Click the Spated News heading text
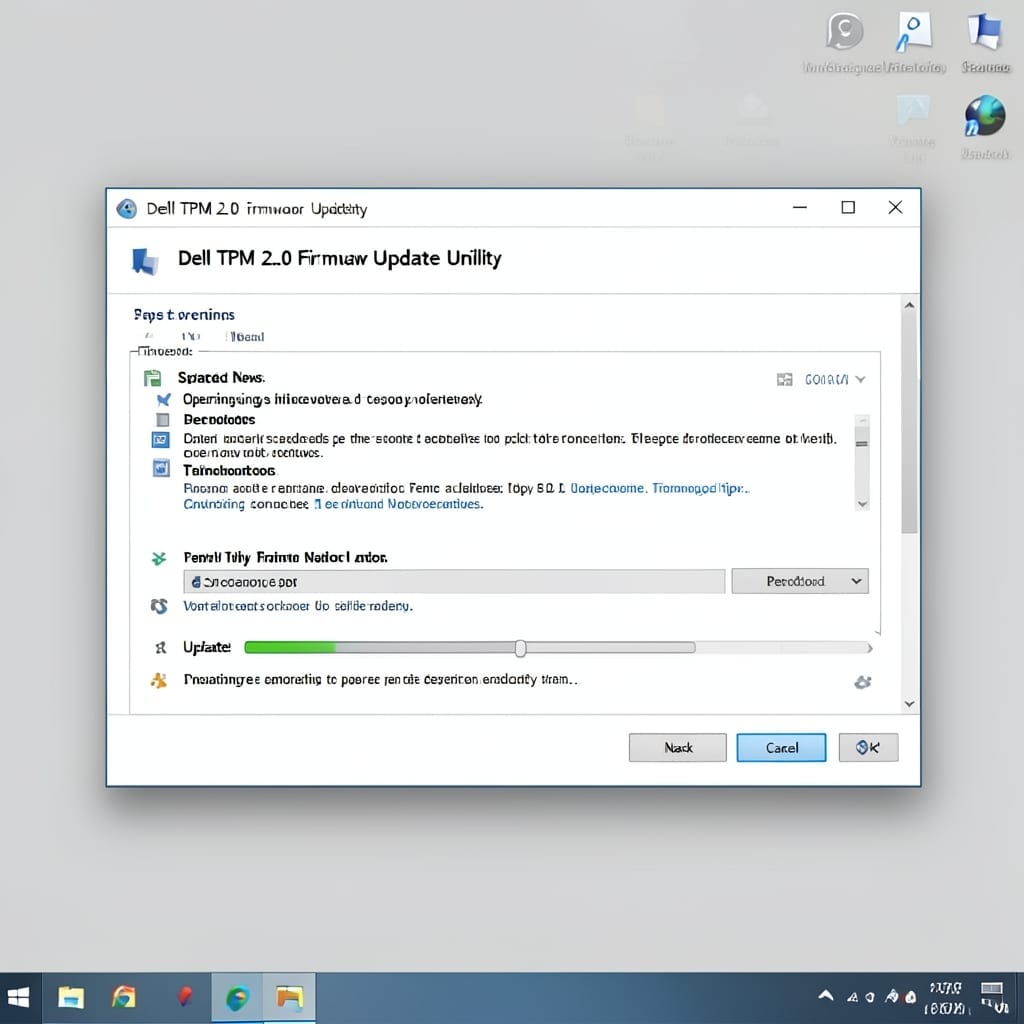The width and height of the screenshot is (1024, 1024). pos(221,377)
